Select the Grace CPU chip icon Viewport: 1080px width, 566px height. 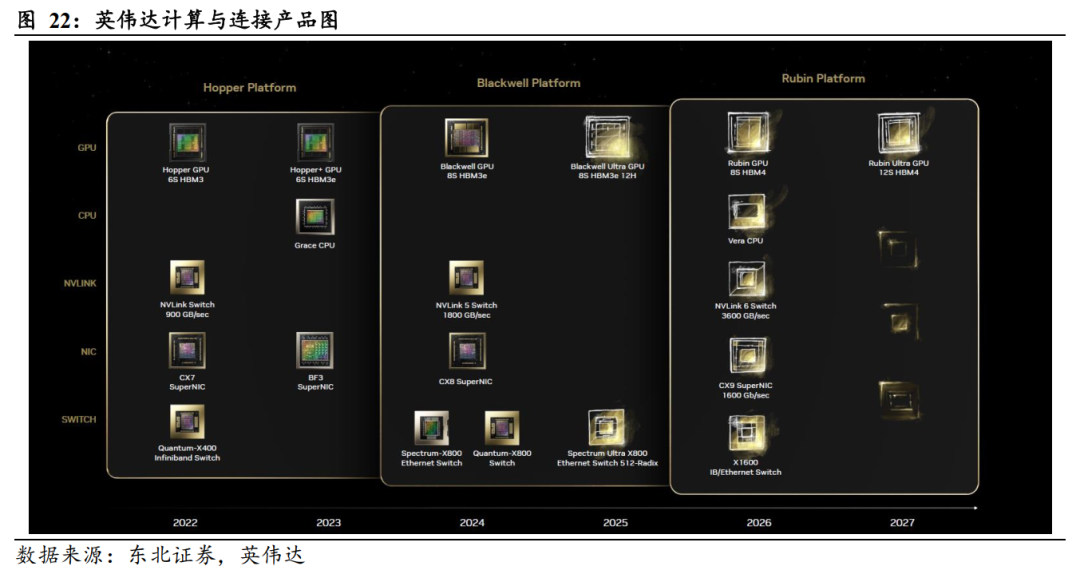pyautogui.click(x=315, y=218)
